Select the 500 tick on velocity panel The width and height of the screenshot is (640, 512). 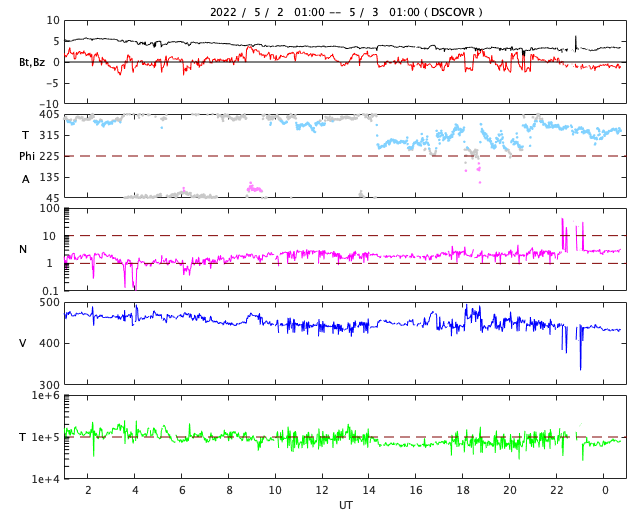[x=49, y=302]
